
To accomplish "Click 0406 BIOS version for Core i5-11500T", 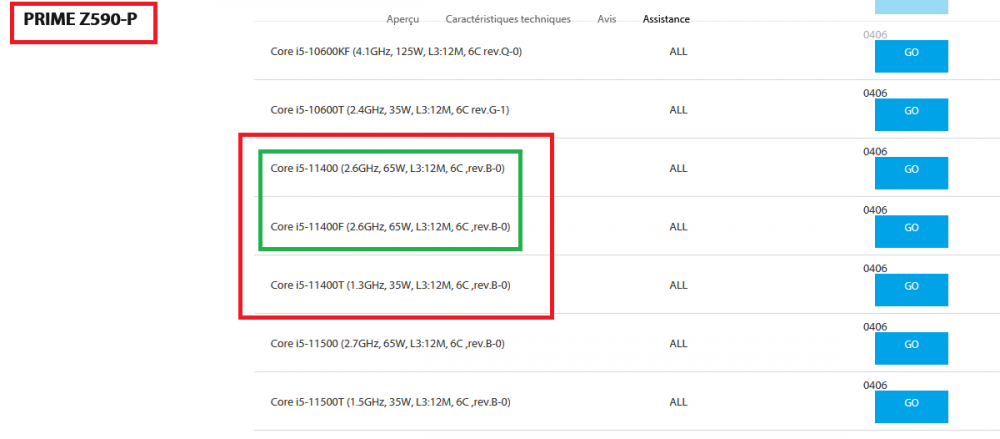I will tap(874, 385).
